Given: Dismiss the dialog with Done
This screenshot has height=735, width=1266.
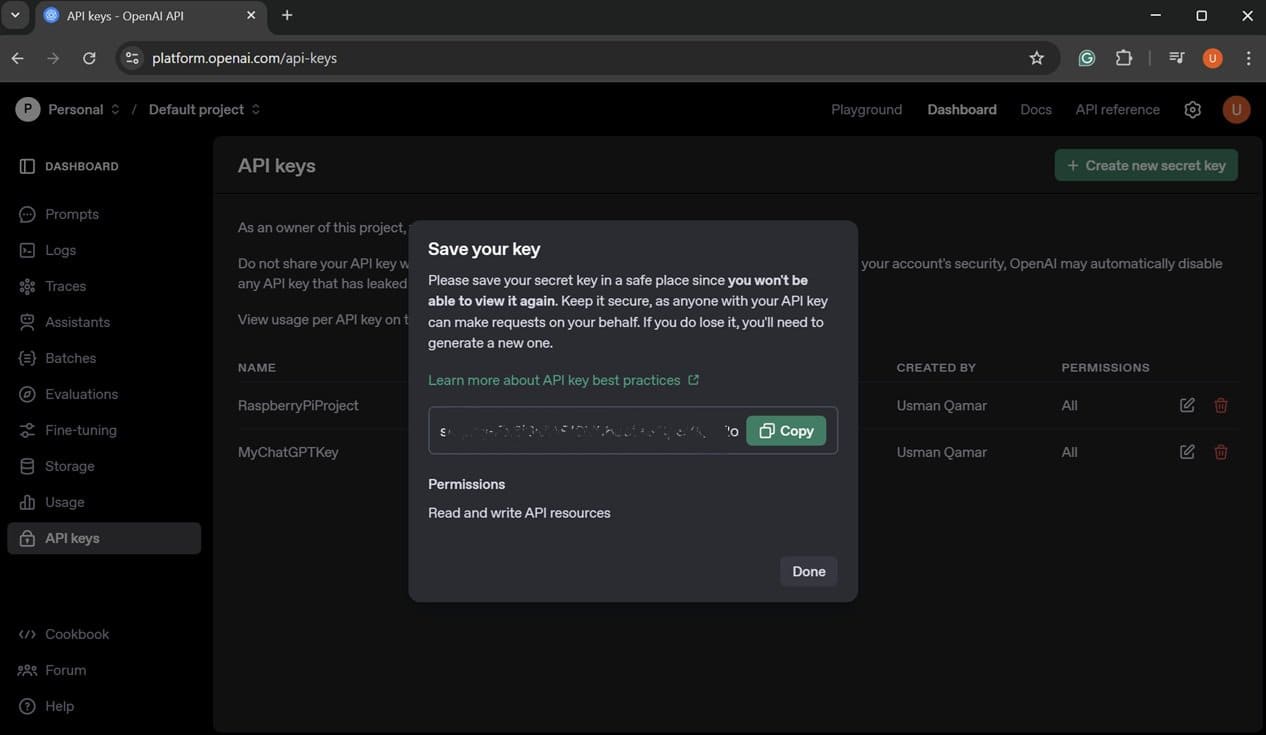Looking at the screenshot, I should tap(809, 572).
